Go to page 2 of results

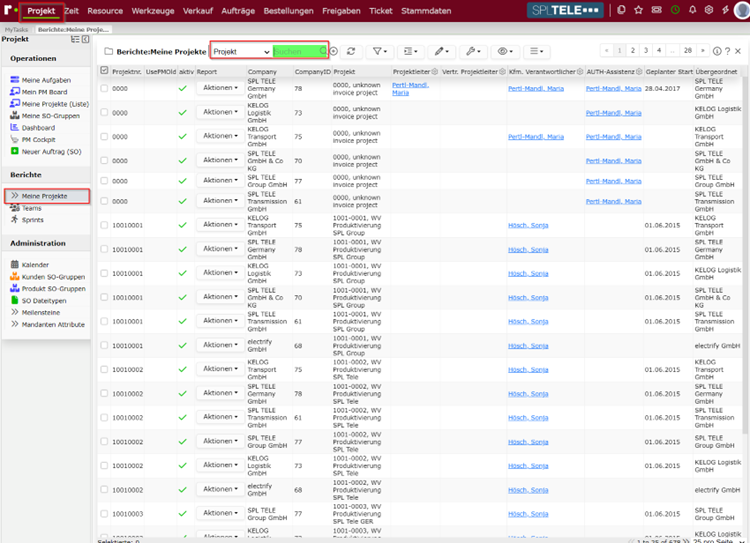pyautogui.click(x=632, y=50)
